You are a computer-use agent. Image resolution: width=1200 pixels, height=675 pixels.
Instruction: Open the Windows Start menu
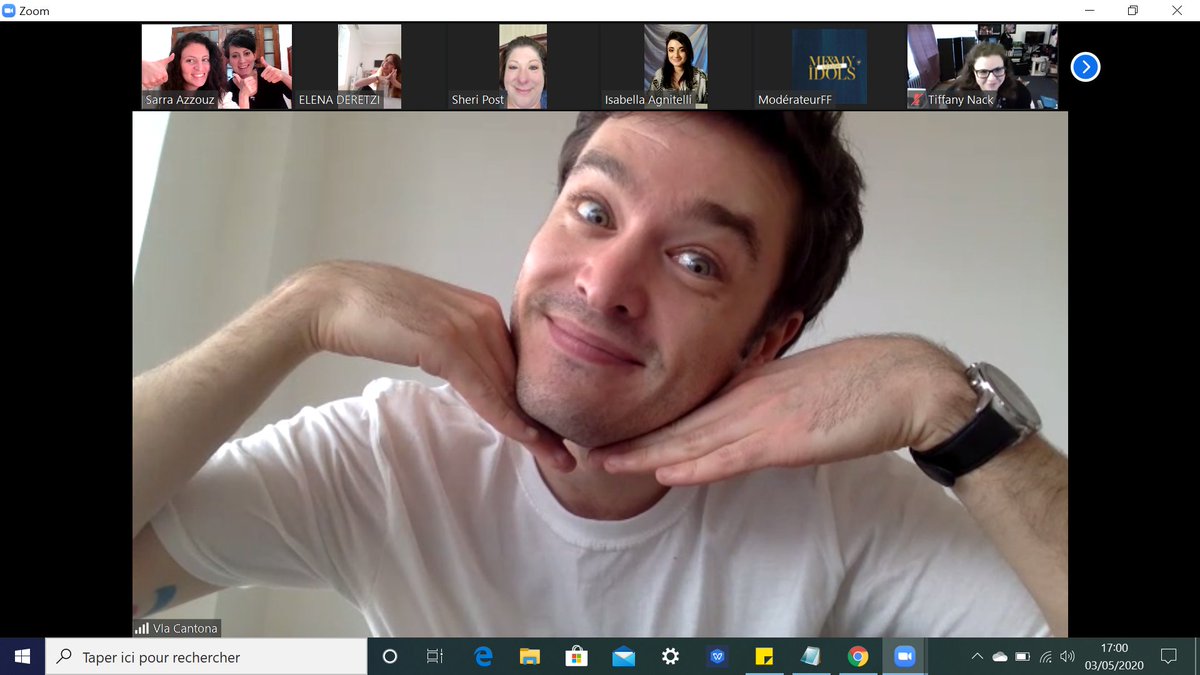(22, 657)
